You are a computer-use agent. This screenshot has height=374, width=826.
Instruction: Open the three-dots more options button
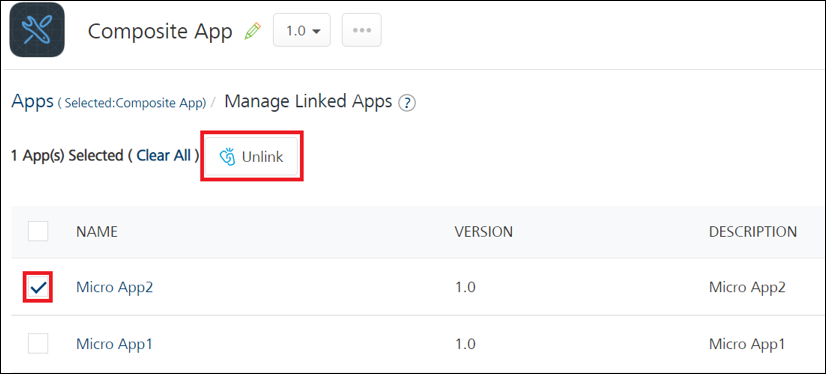click(x=362, y=31)
